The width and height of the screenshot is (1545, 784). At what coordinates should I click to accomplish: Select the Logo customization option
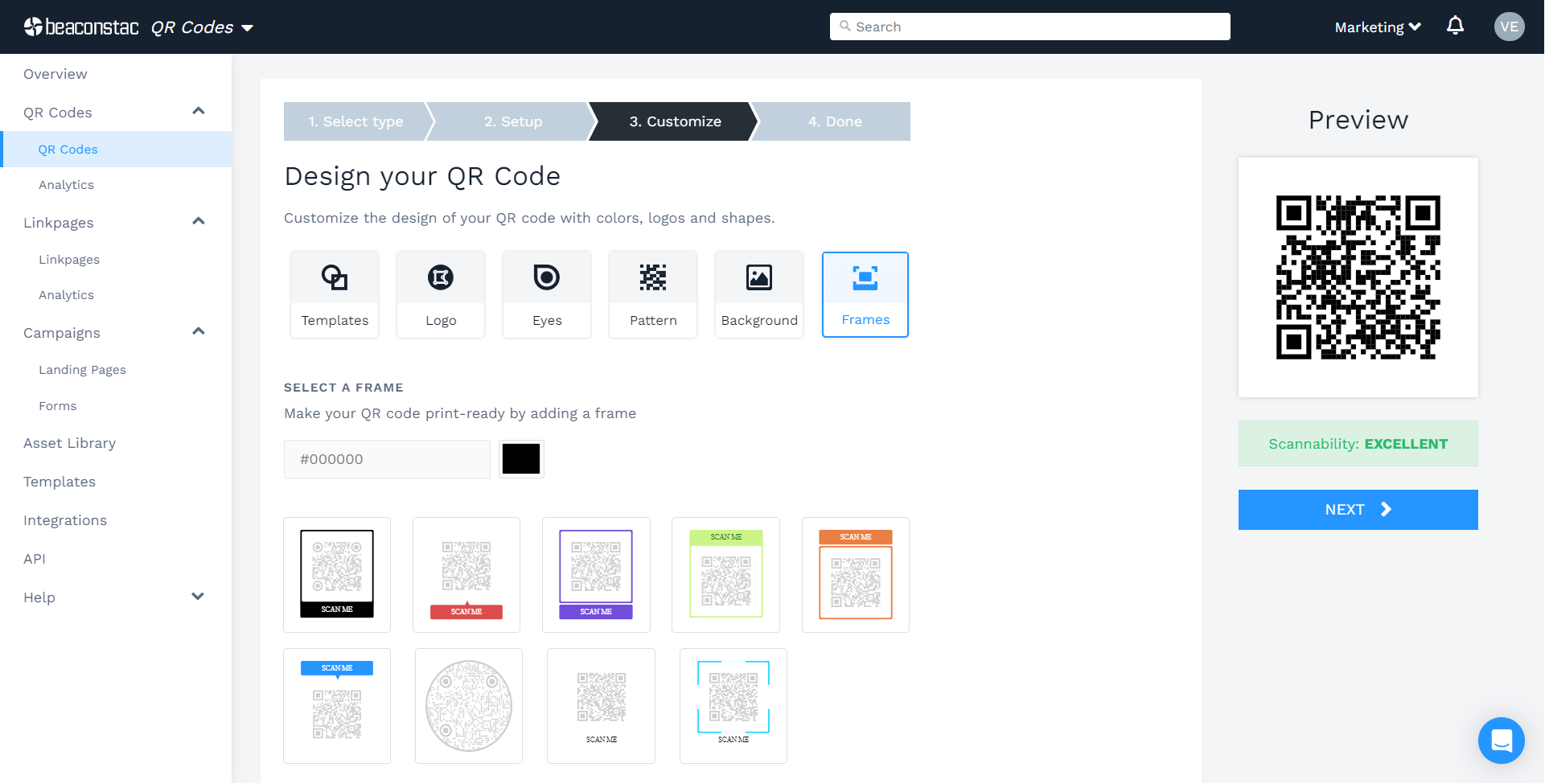[x=440, y=294]
